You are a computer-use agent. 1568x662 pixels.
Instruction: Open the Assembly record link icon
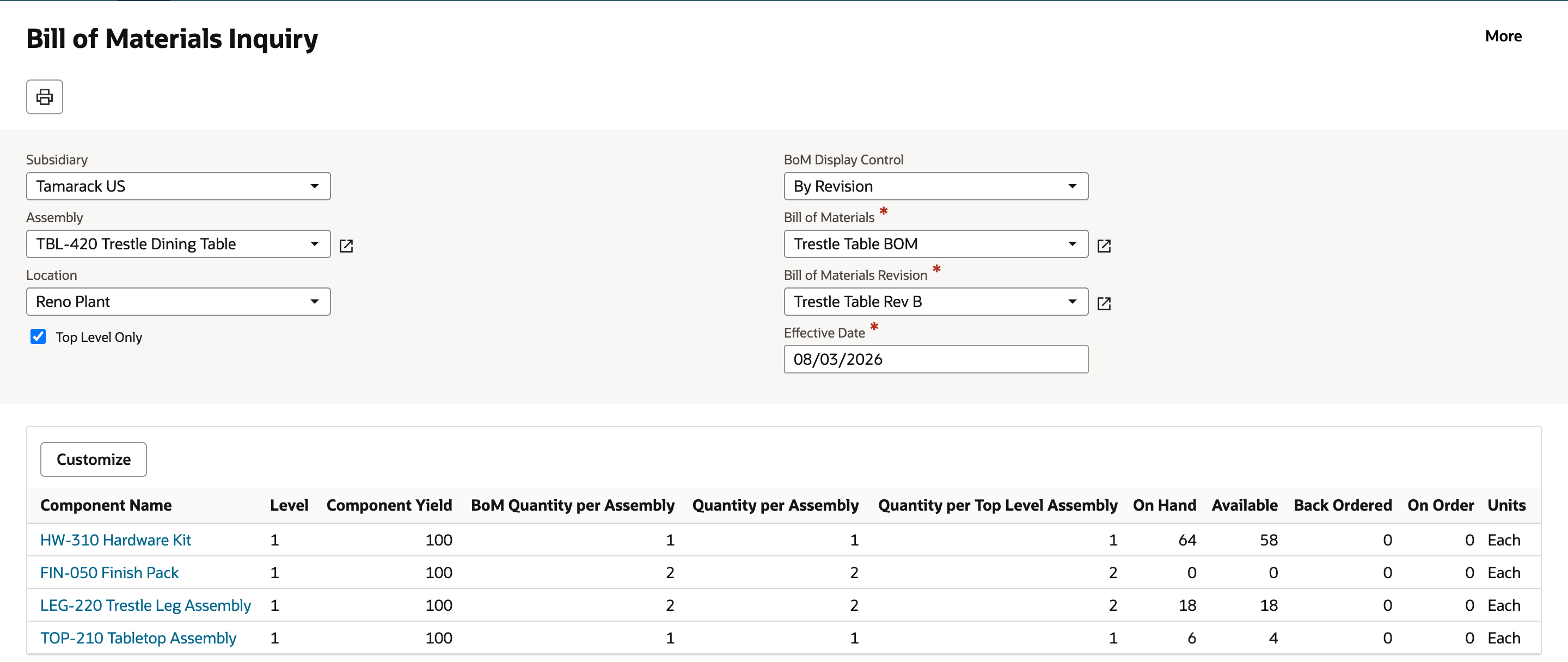(346, 245)
